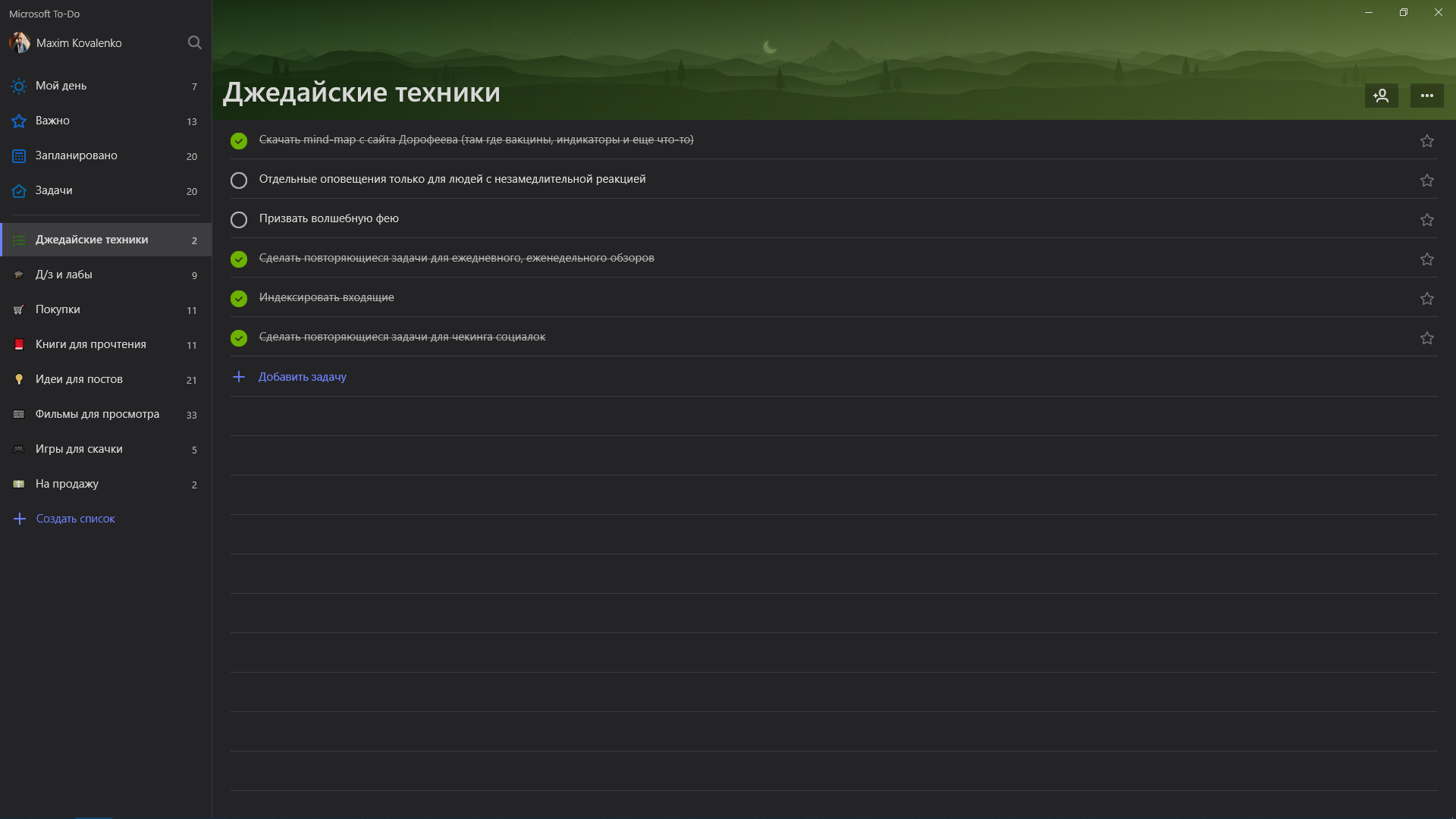Open the Мой день list
This screenshot has height=819, width=1456.
coord(105,86)
